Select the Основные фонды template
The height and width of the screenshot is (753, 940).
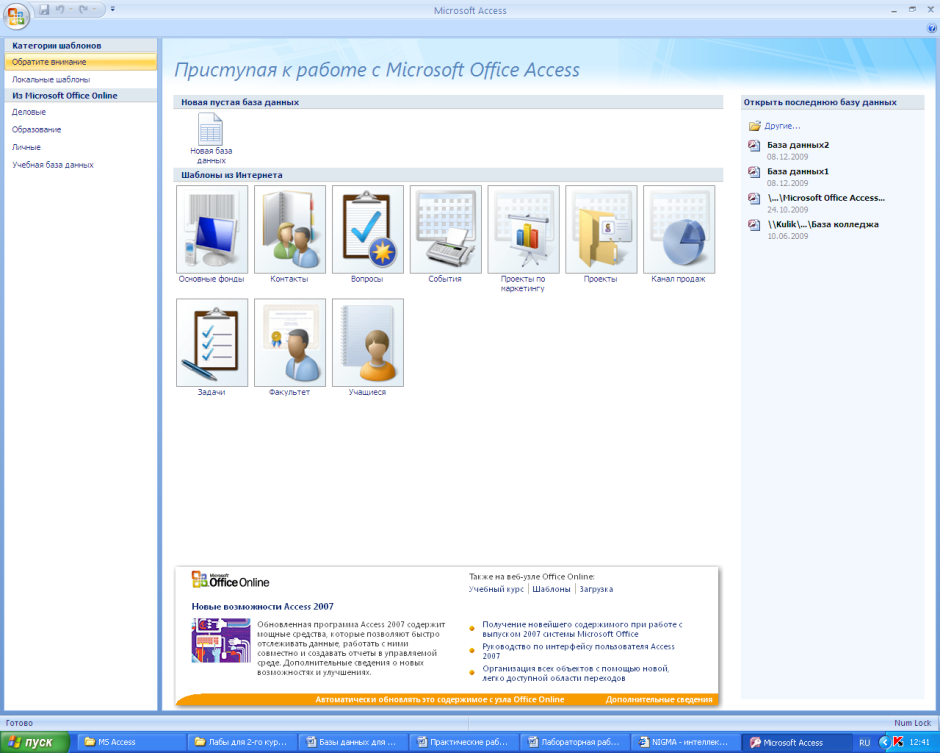(212, 234)
